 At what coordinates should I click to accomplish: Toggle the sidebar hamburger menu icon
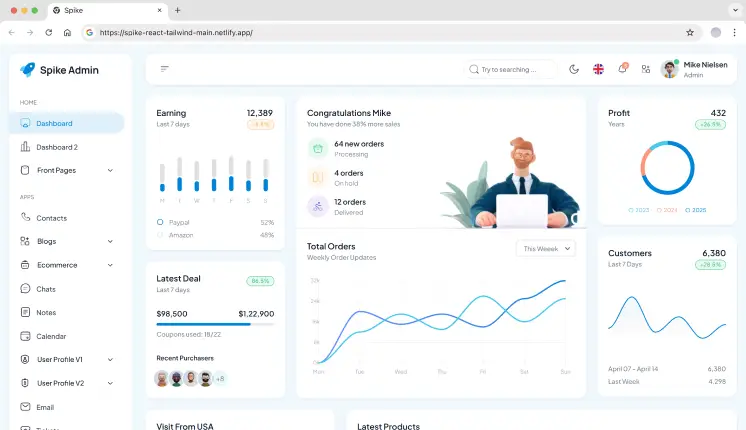click(x=165, y=69)
